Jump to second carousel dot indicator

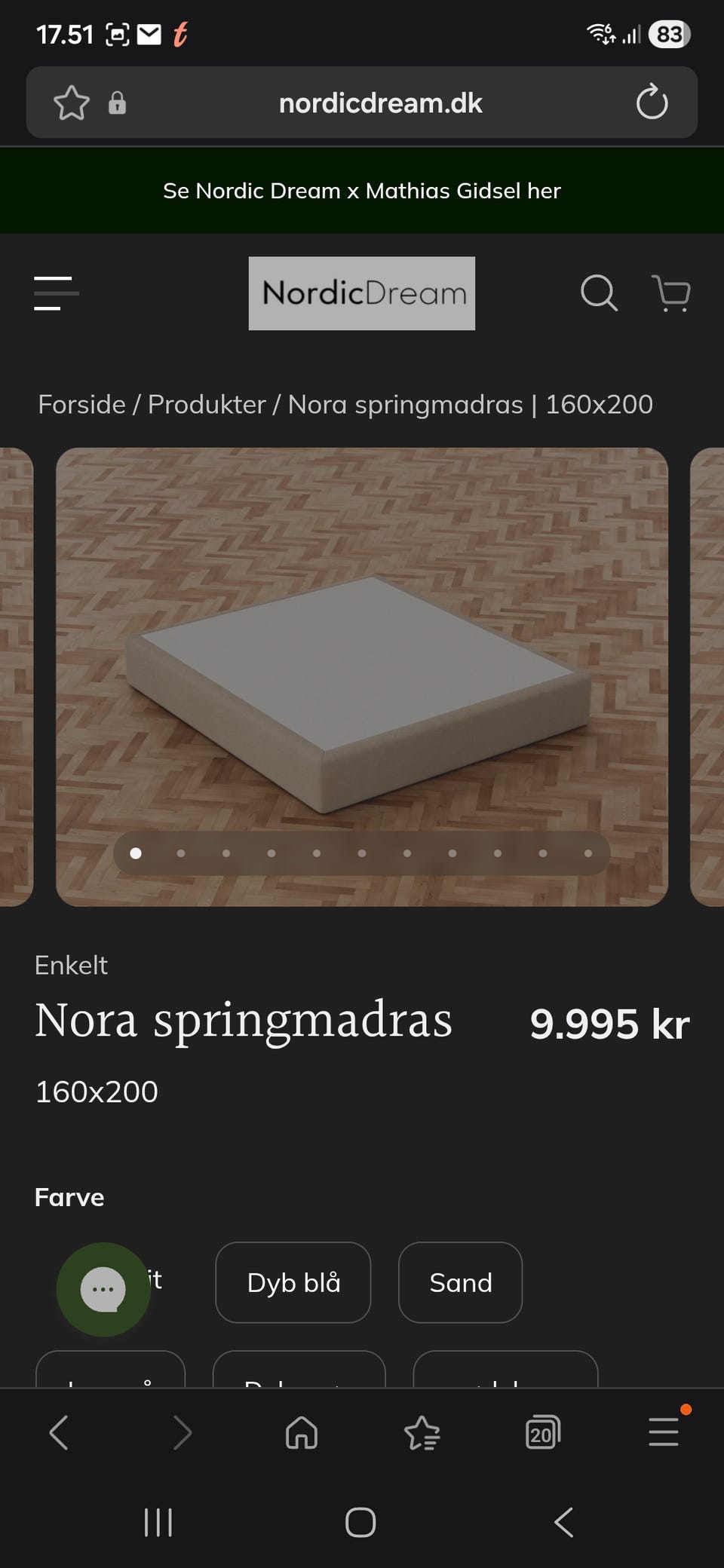click(x=181, y=853)
